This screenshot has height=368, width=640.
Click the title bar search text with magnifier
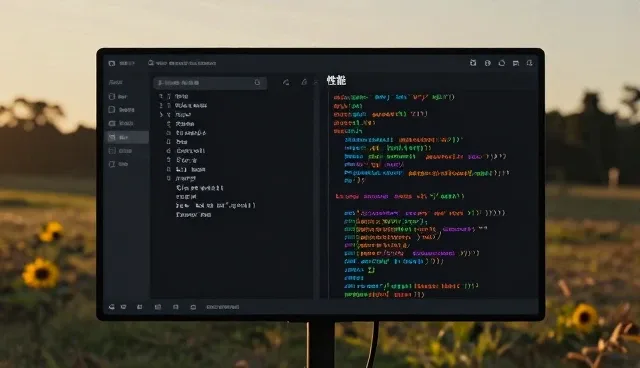182,63
